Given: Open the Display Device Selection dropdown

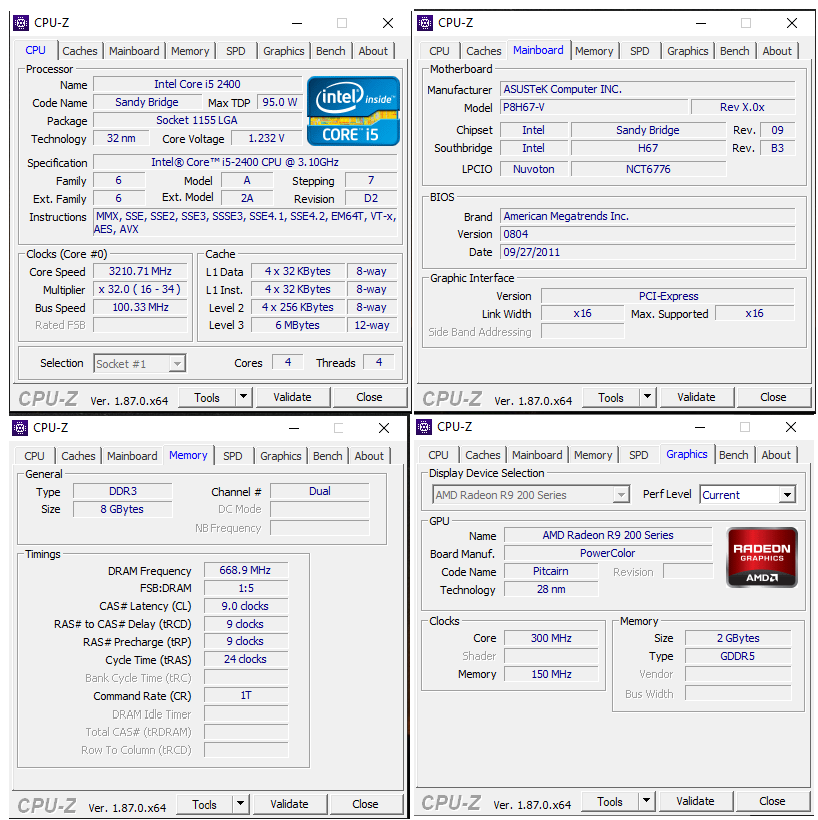Looking at the screenshot, I should click(620, 494).
